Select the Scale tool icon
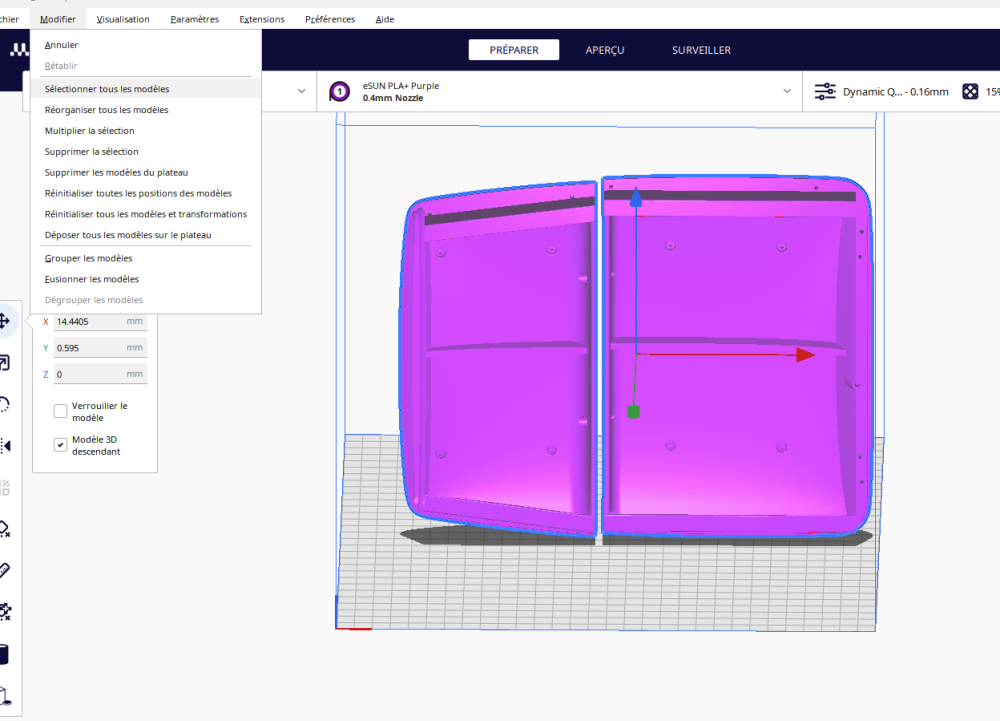This screenshot has width=1000, height=721. tap(4, 363)
